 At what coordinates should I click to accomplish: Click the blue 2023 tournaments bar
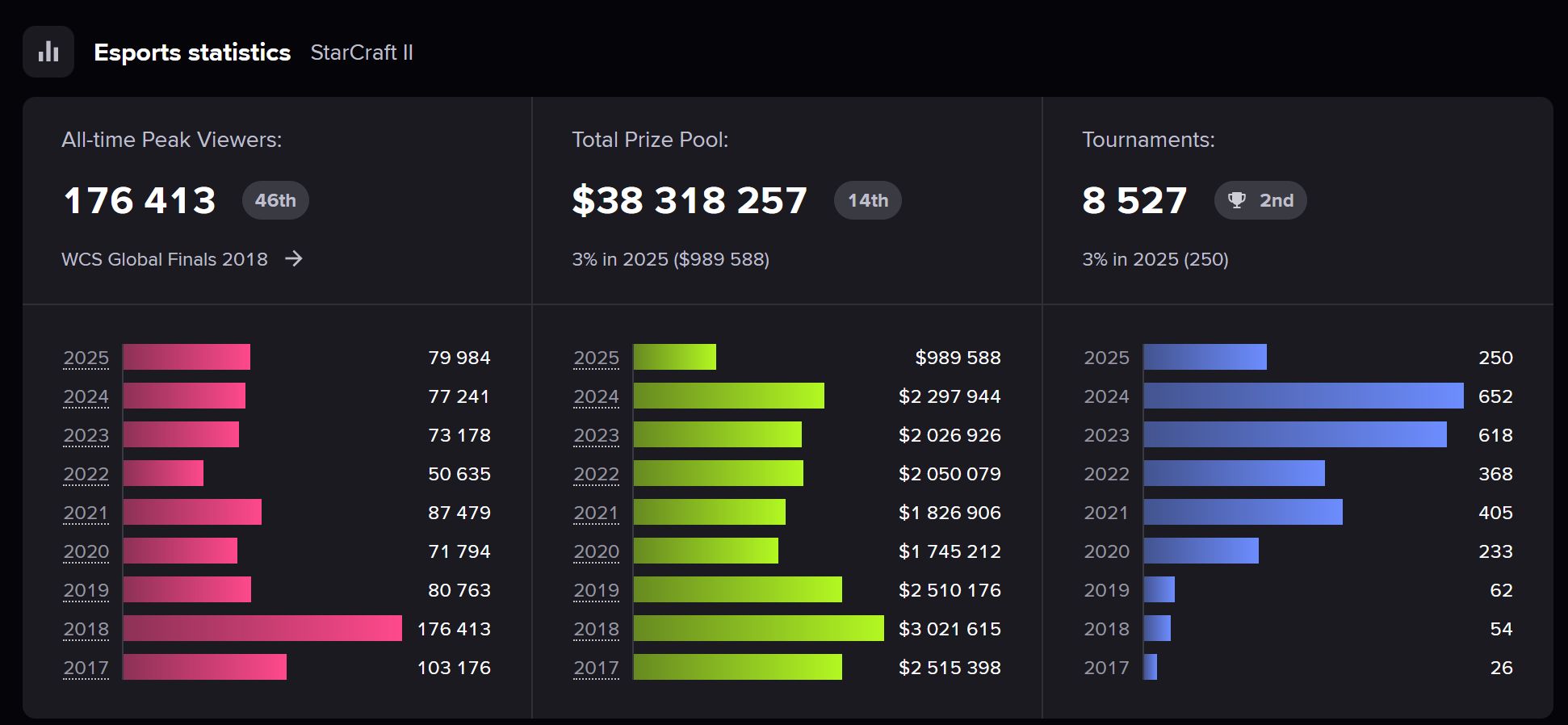point(1295,434)
